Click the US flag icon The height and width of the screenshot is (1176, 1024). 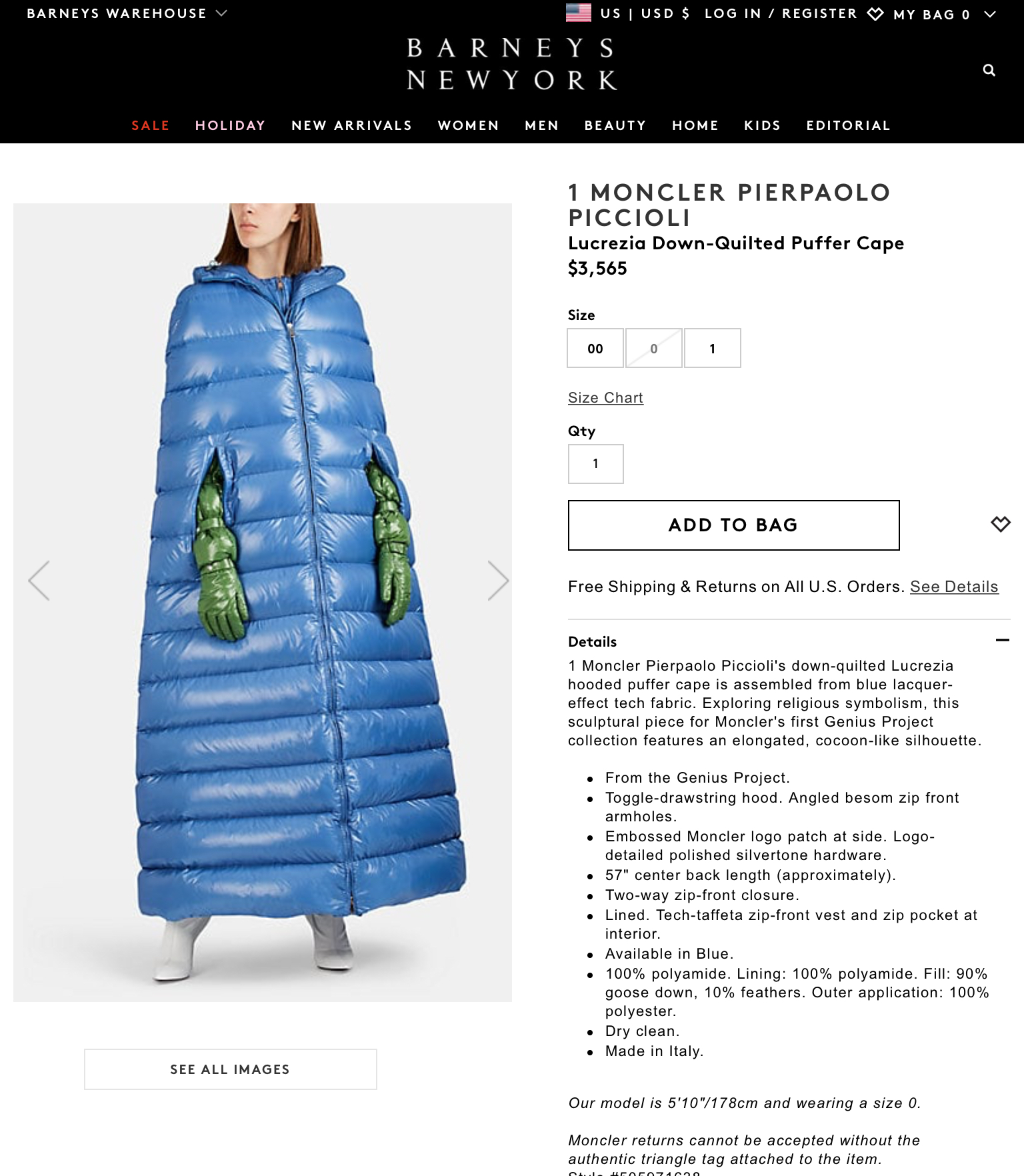(x=579, y=13)
